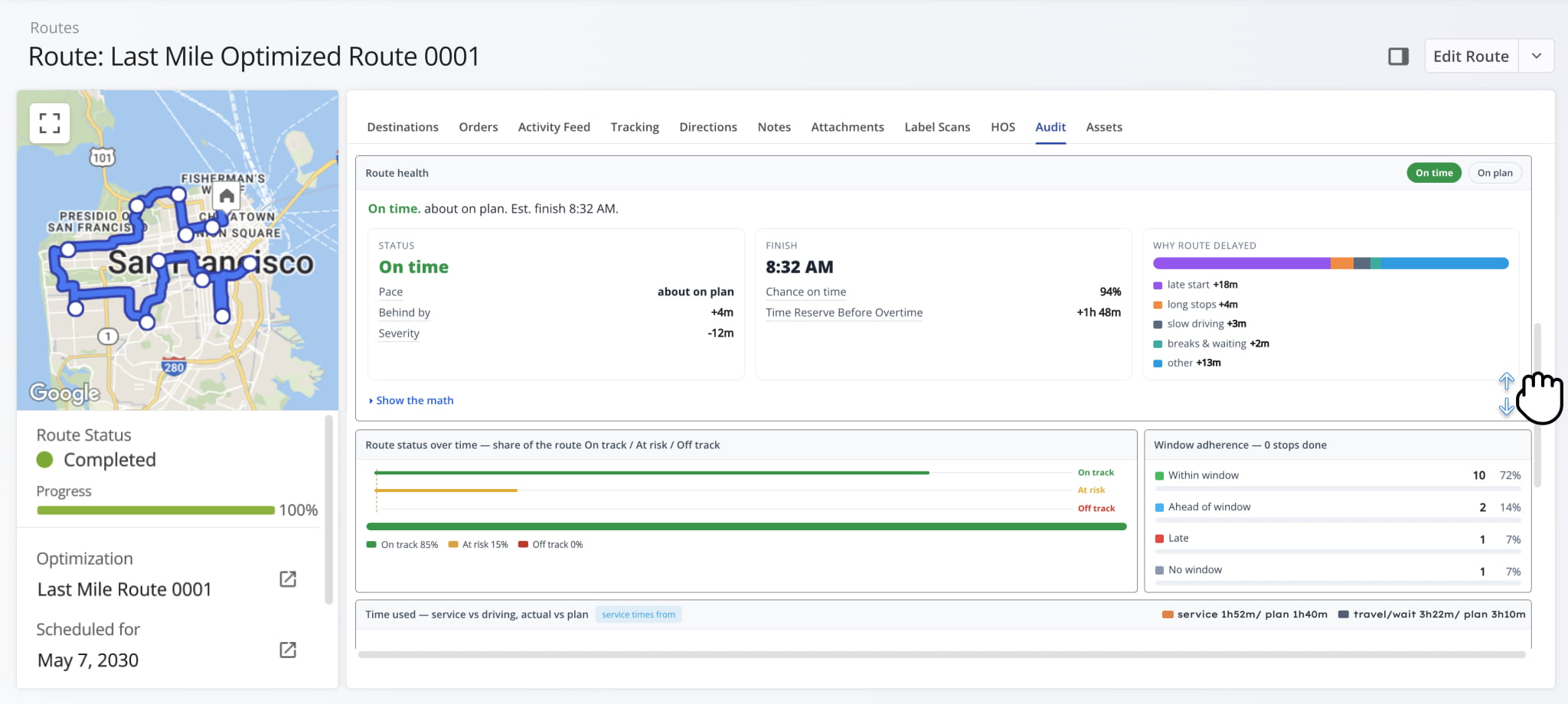Open the Assets tab
This screenshot has height=704, width=1568.
pyautogui.click(x=1104, y=127)
